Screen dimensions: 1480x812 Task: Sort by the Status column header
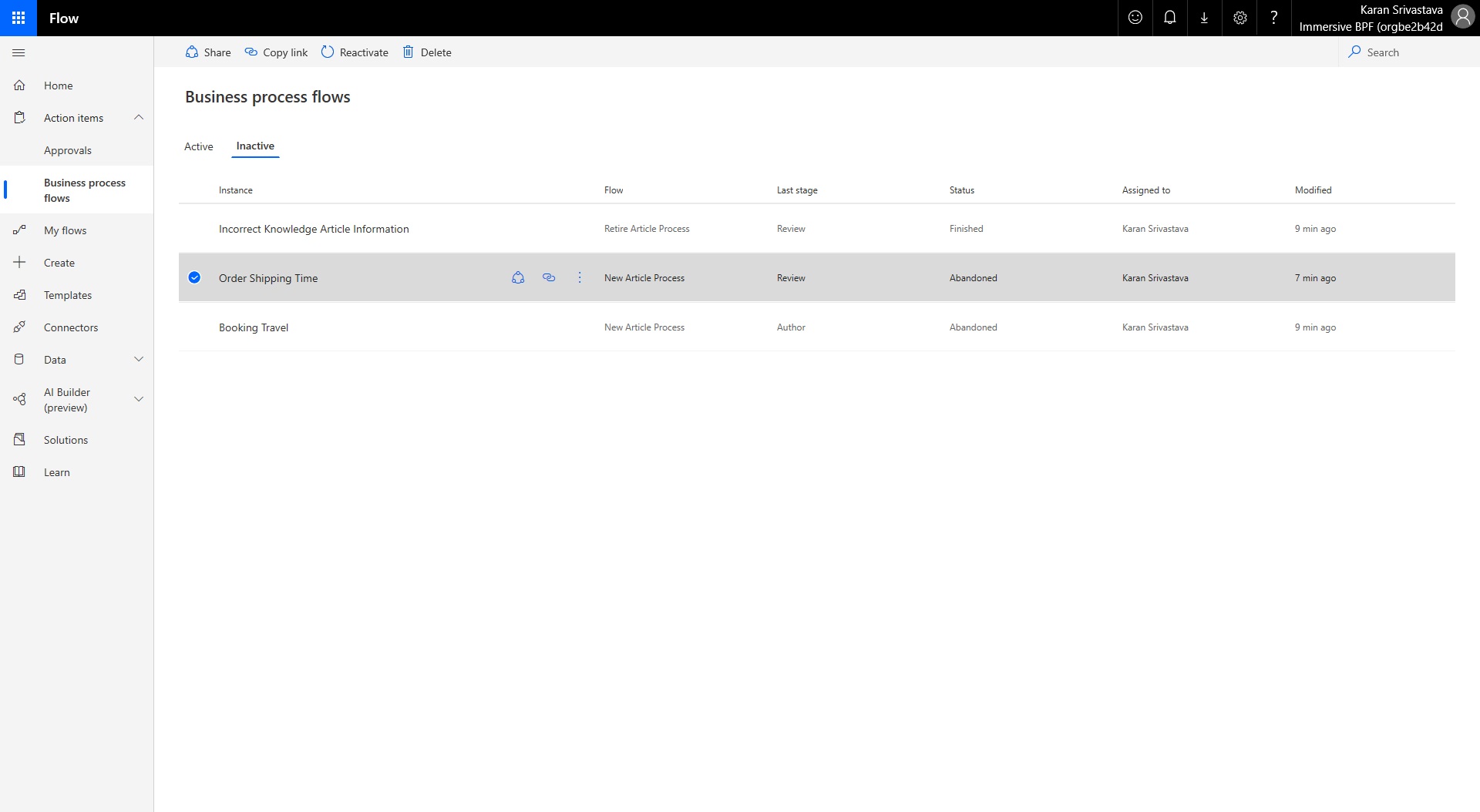[962, 190]
